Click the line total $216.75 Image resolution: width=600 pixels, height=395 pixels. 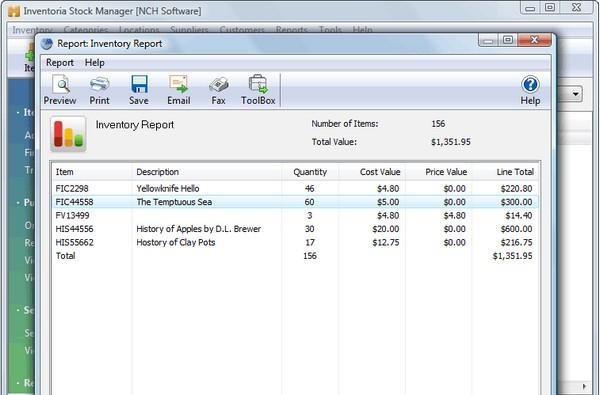516,242
